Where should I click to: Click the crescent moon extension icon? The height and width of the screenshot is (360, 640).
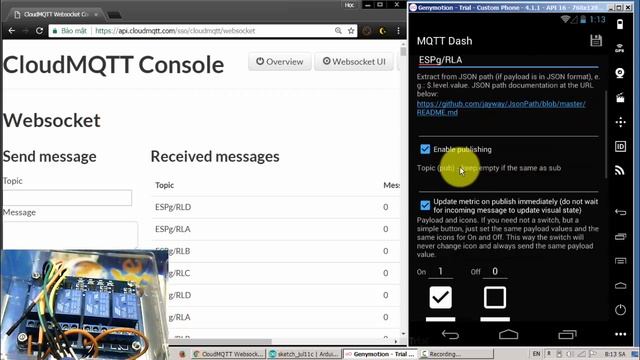pyautogui.click(x=382, y=31)
